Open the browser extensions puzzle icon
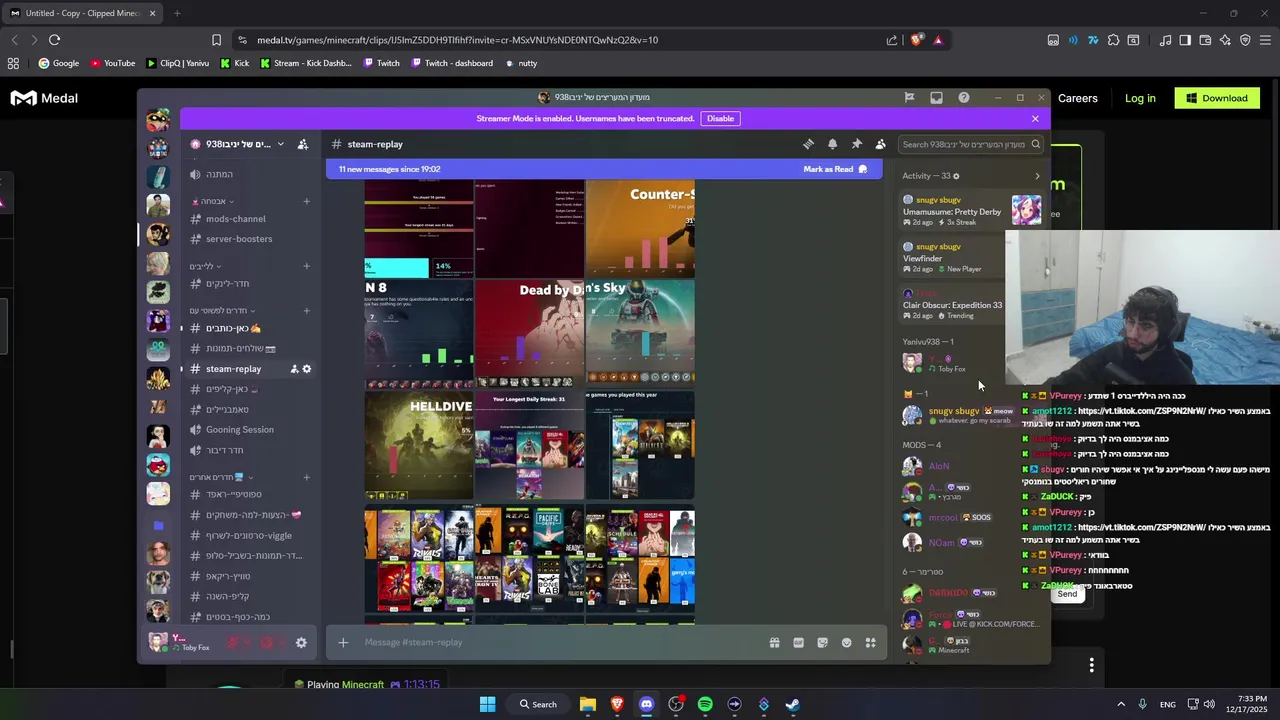The width and height of the screenshot is (1280, 720). click(1113, 40)
